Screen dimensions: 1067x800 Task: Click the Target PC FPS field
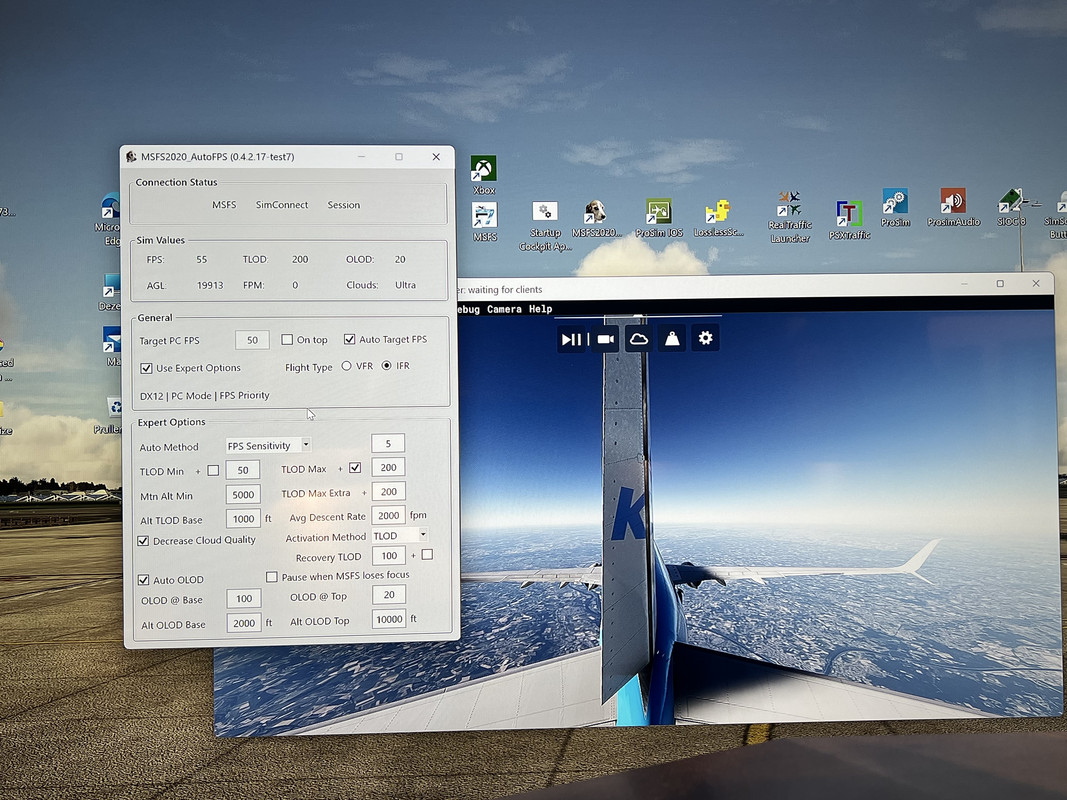[x=252, y=339]
